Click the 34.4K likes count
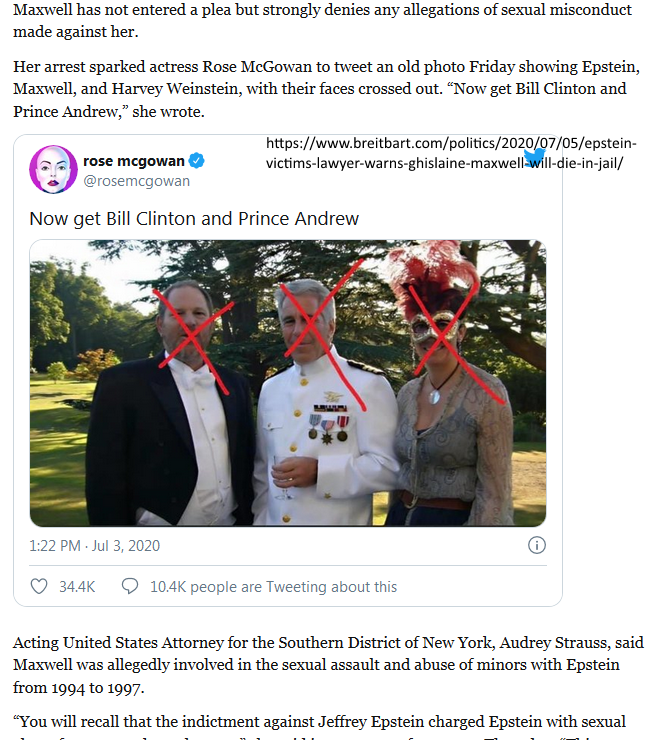 click(77, 587)
